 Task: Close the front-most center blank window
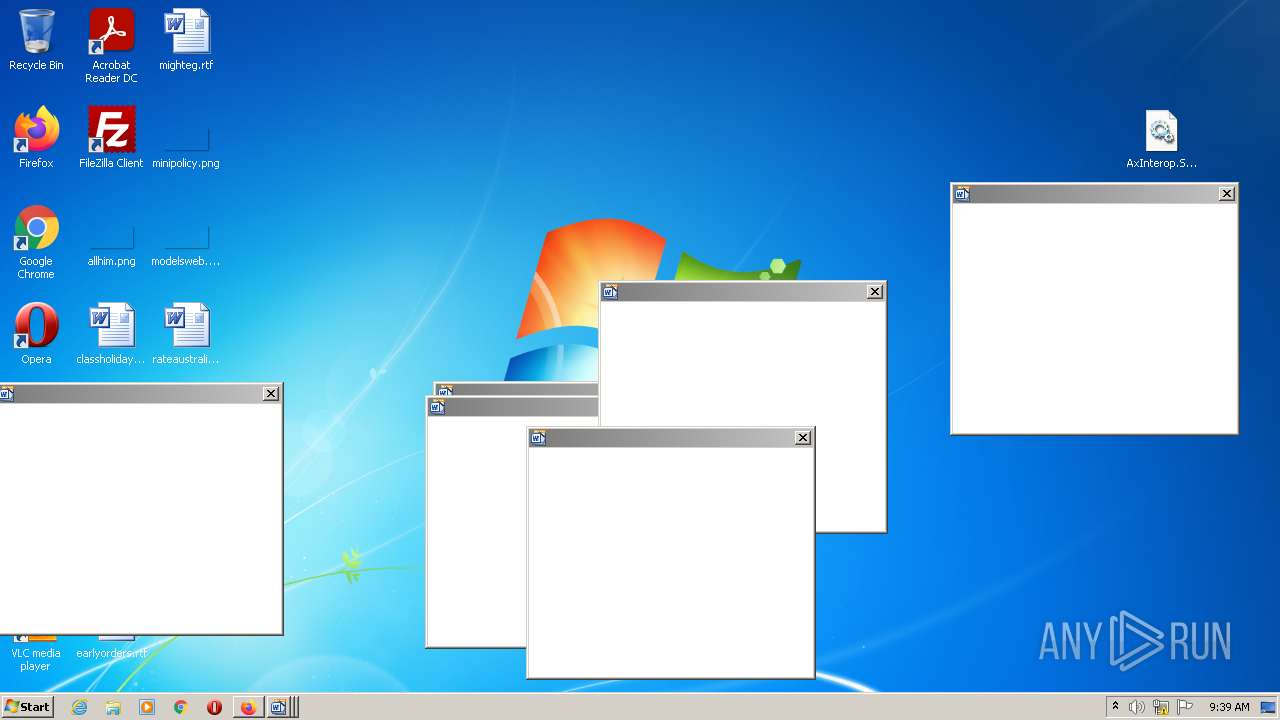coord(803,438)
